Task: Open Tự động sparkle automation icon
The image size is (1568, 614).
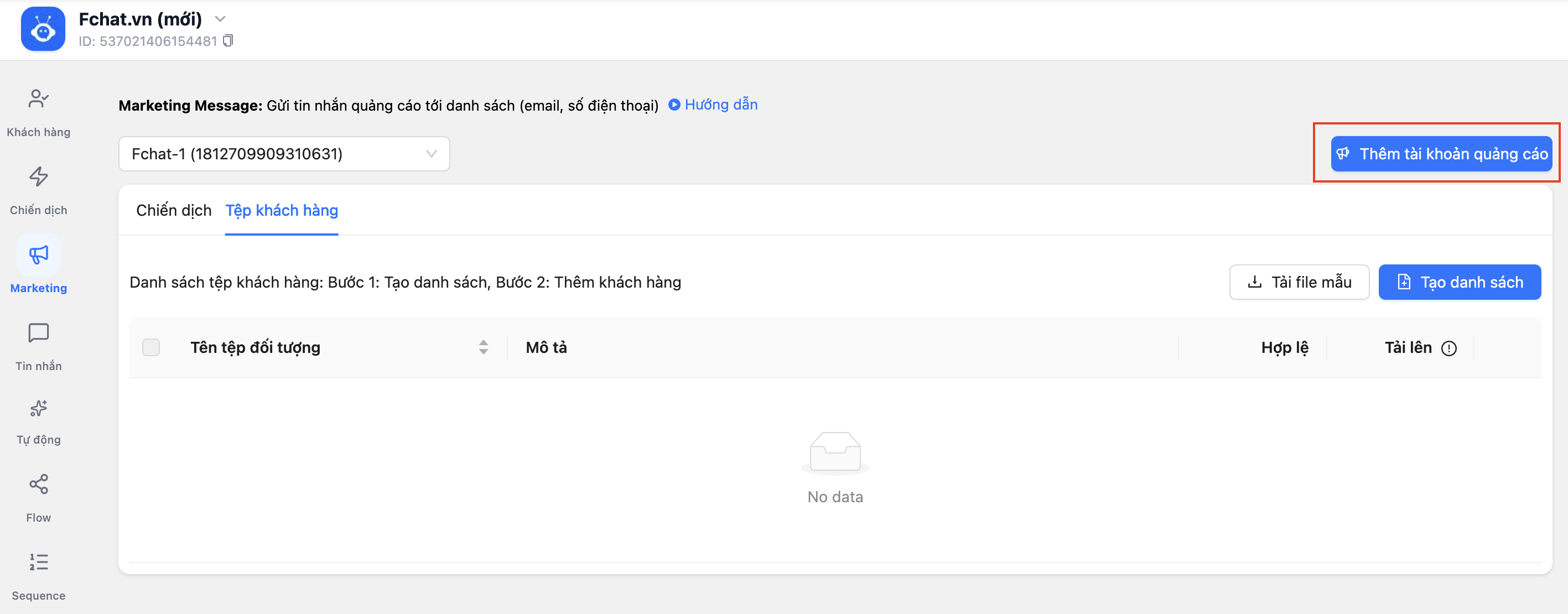Action: (38, 408)
